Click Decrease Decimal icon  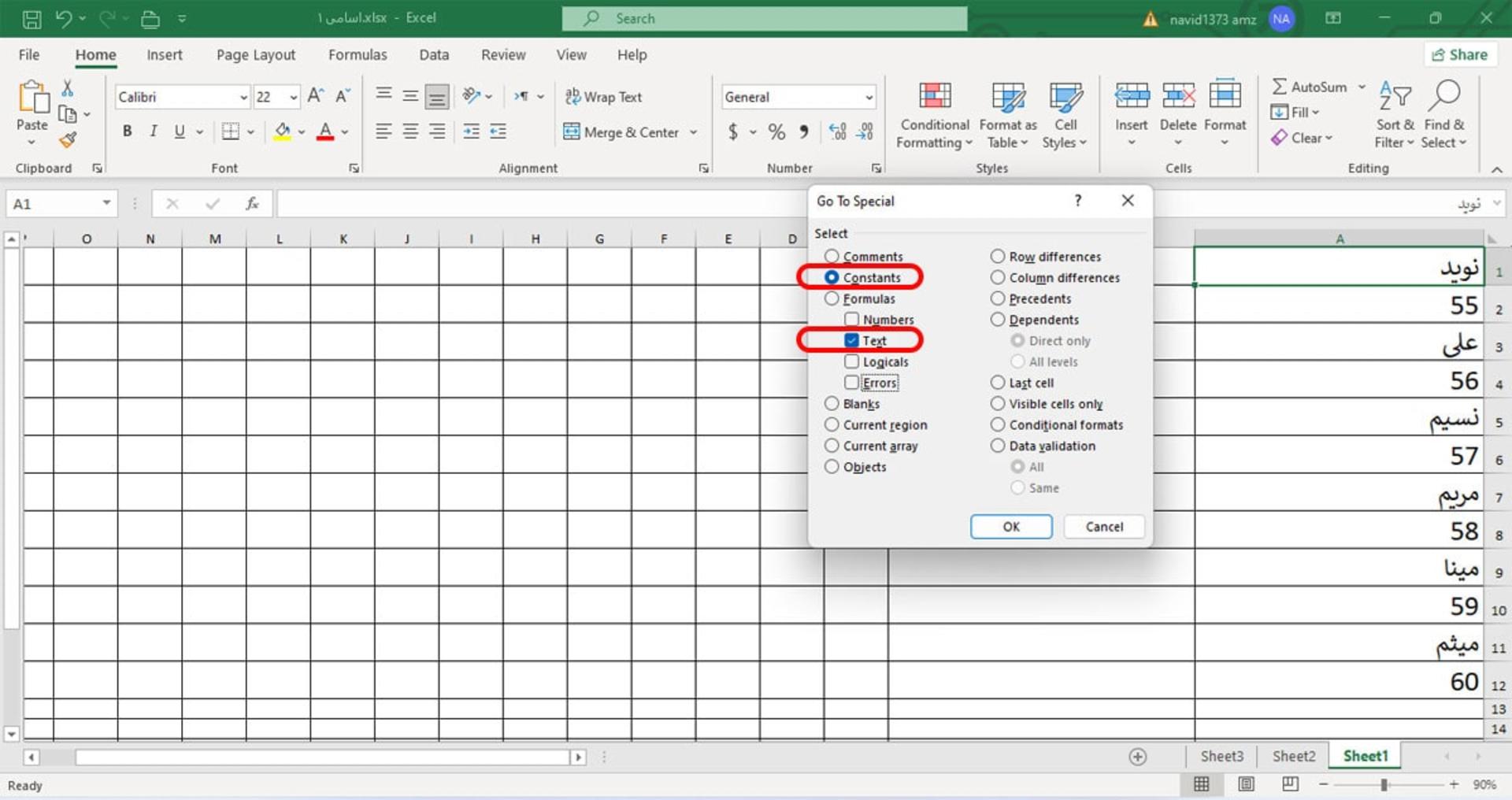865,131
